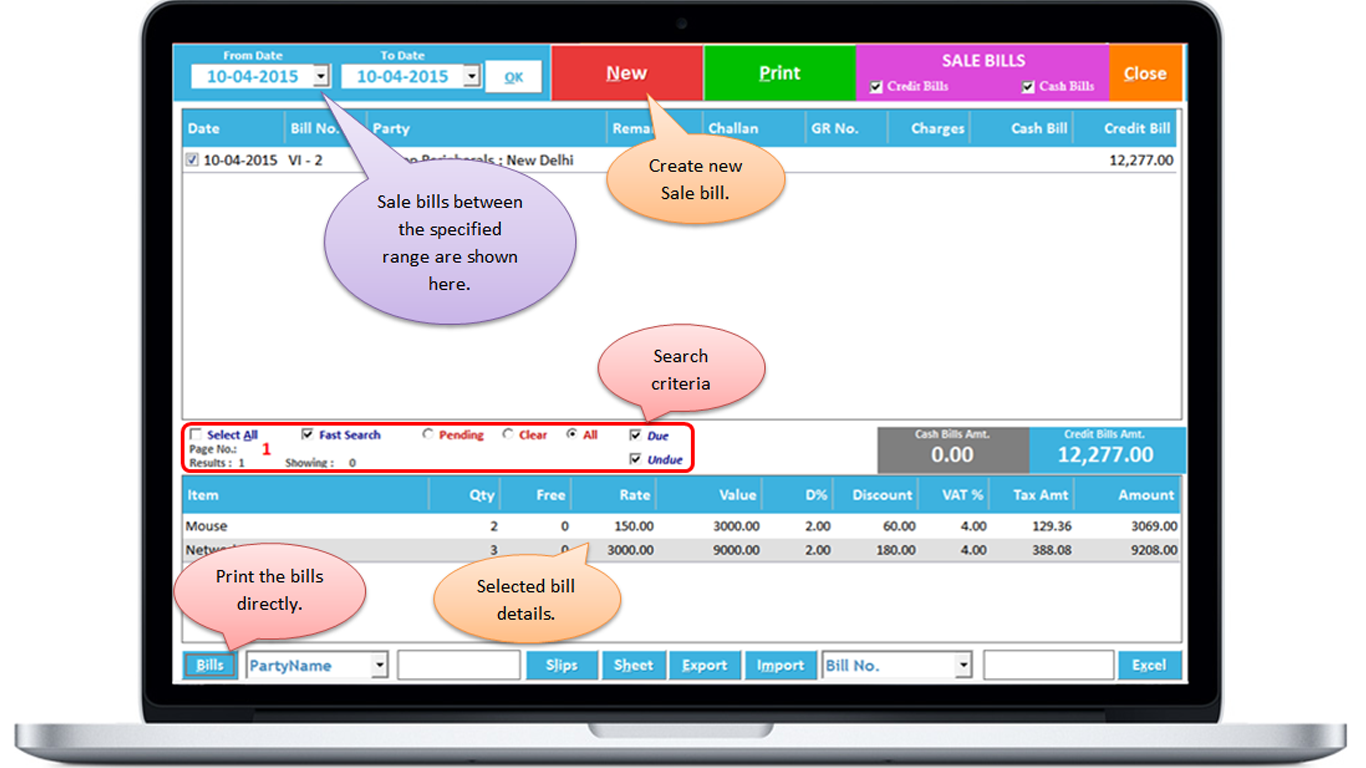Click the Export button
Image resolution: width=1366 pixels, height=768 pixels.
[x=704, y=665]
